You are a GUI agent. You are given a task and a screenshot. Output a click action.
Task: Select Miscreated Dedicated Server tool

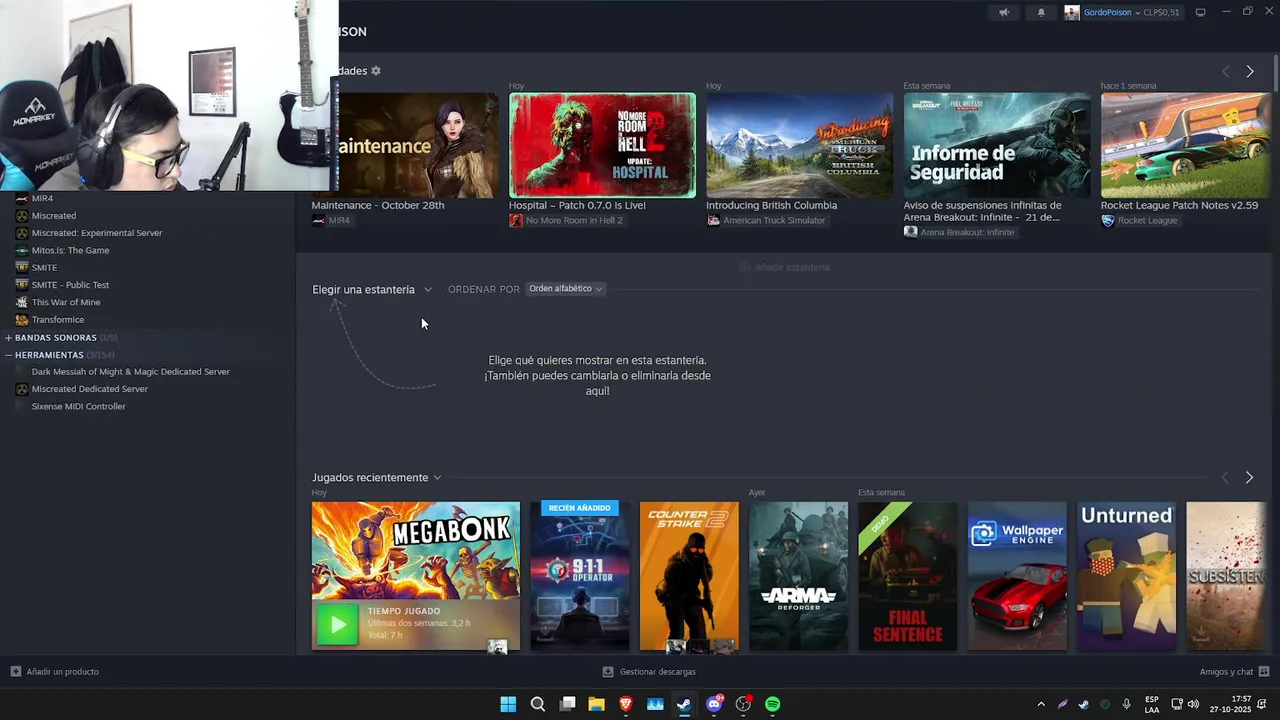click(x=90, y=389)
